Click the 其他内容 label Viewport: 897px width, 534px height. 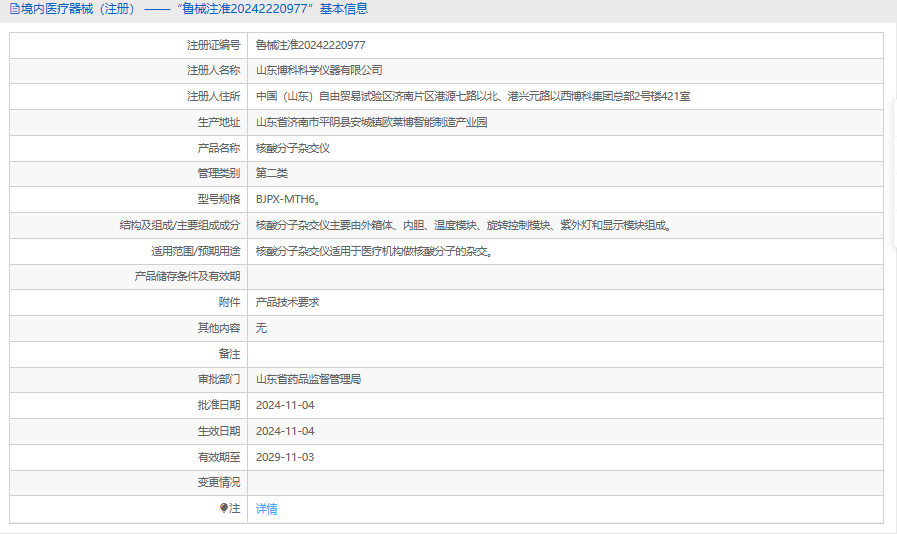tap(219, 328)
